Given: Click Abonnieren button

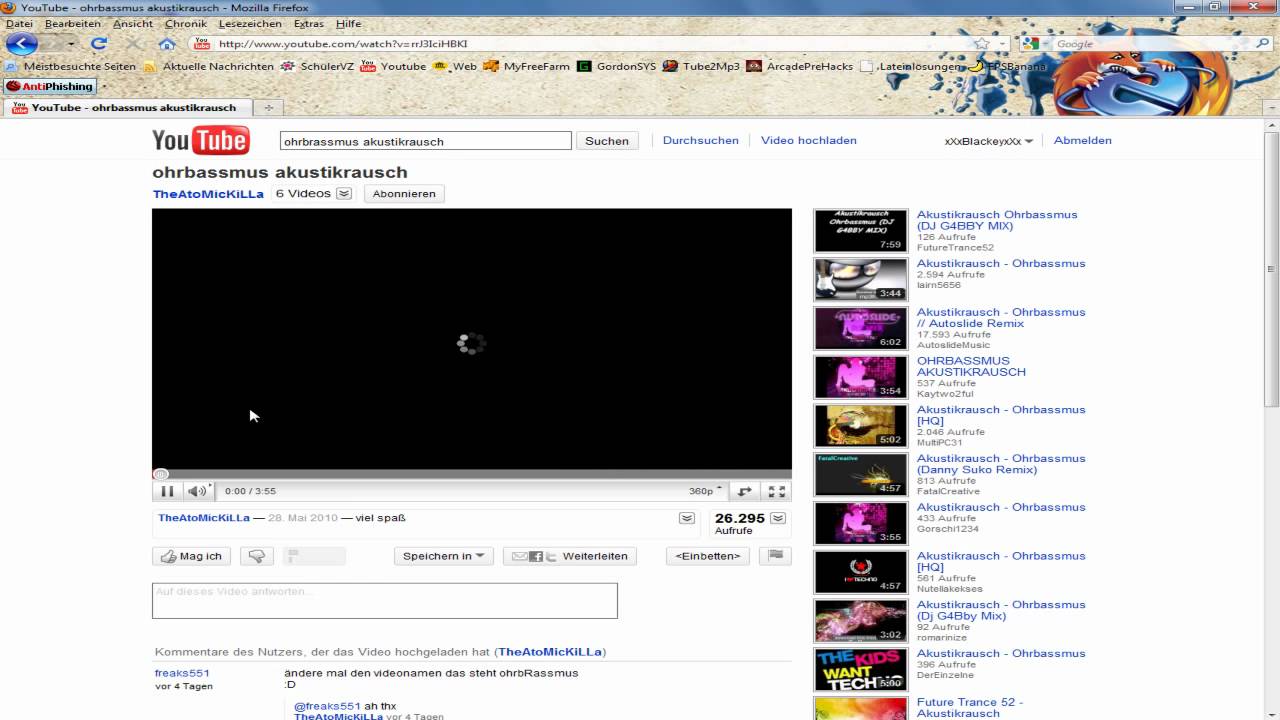Looking at the screenshot, I should [404, 194].
